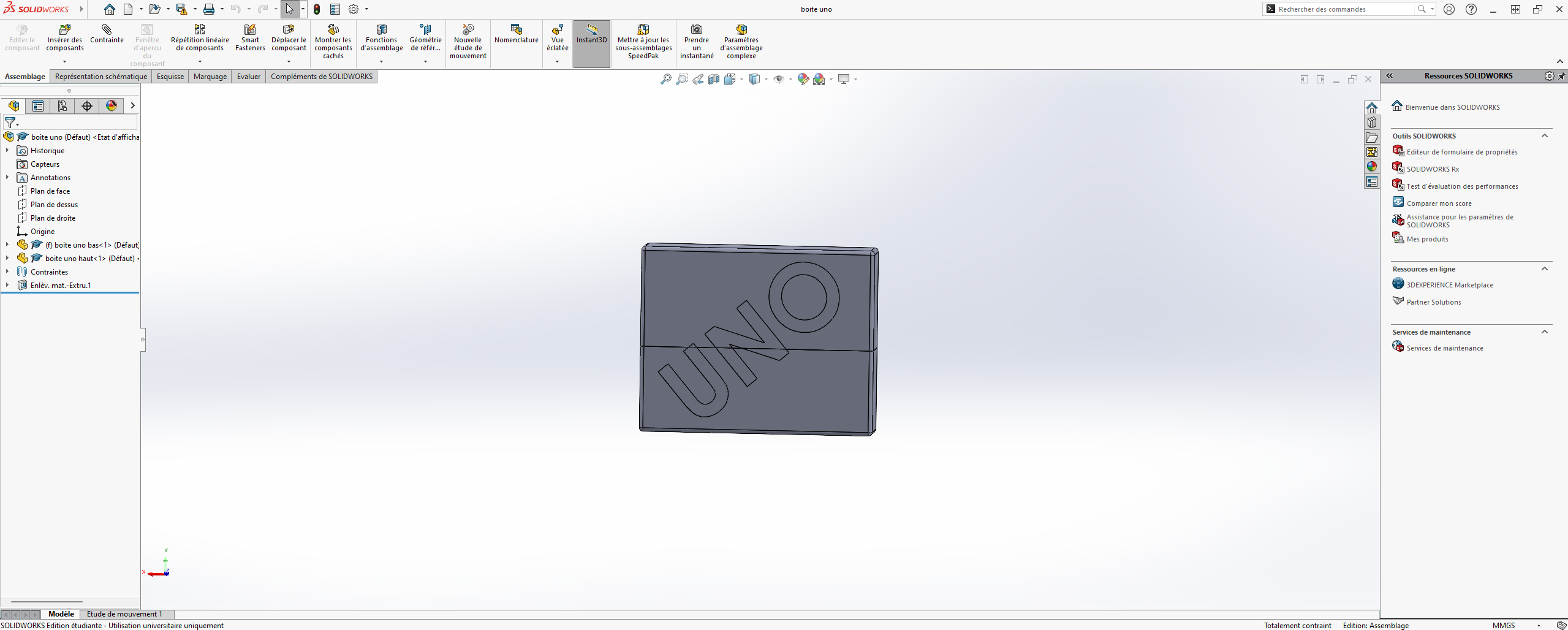Show more manager tabs chevron

pyautogui.click(x=132, y=106)
